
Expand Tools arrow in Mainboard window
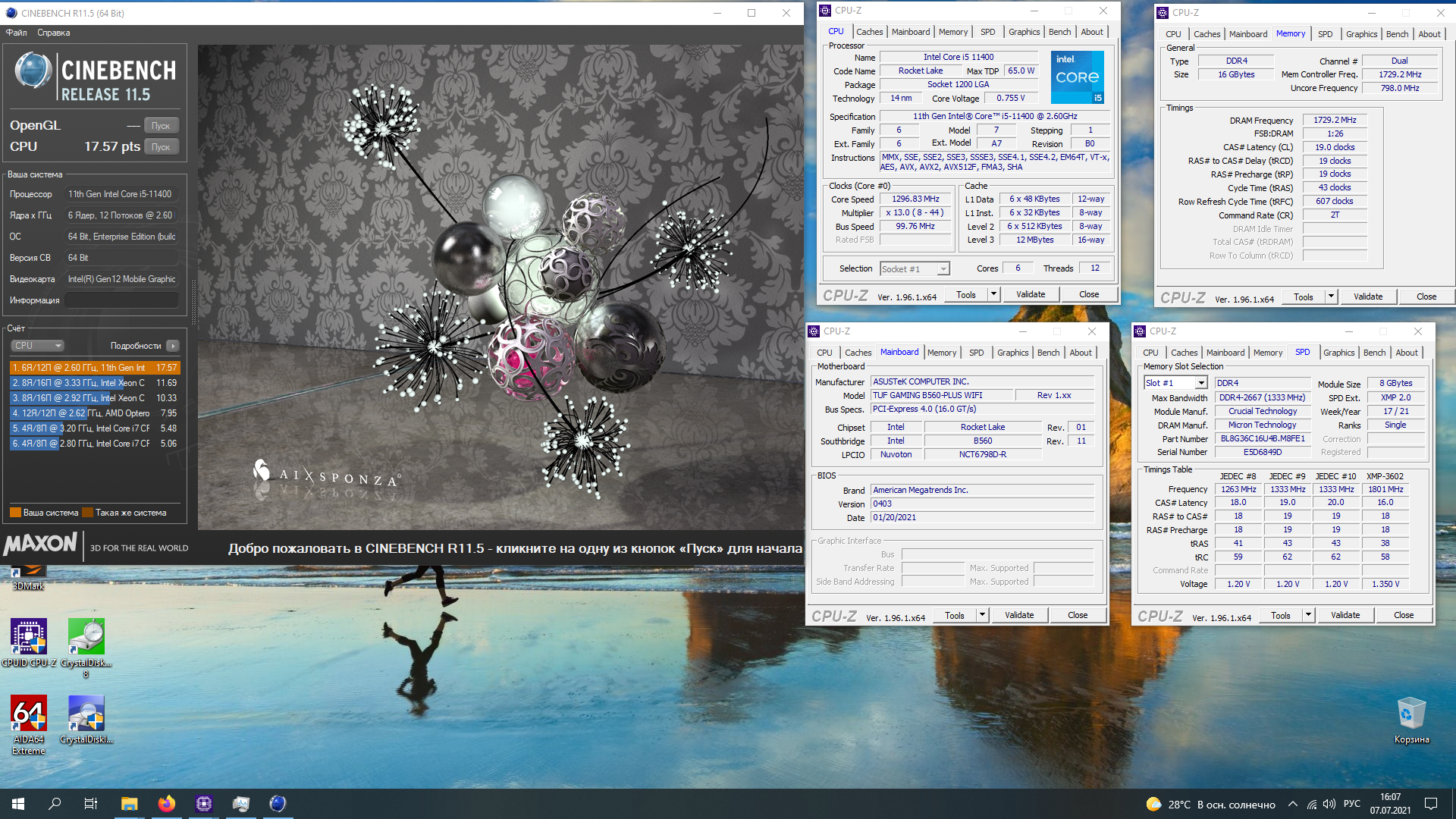click(x=982, y=615)
